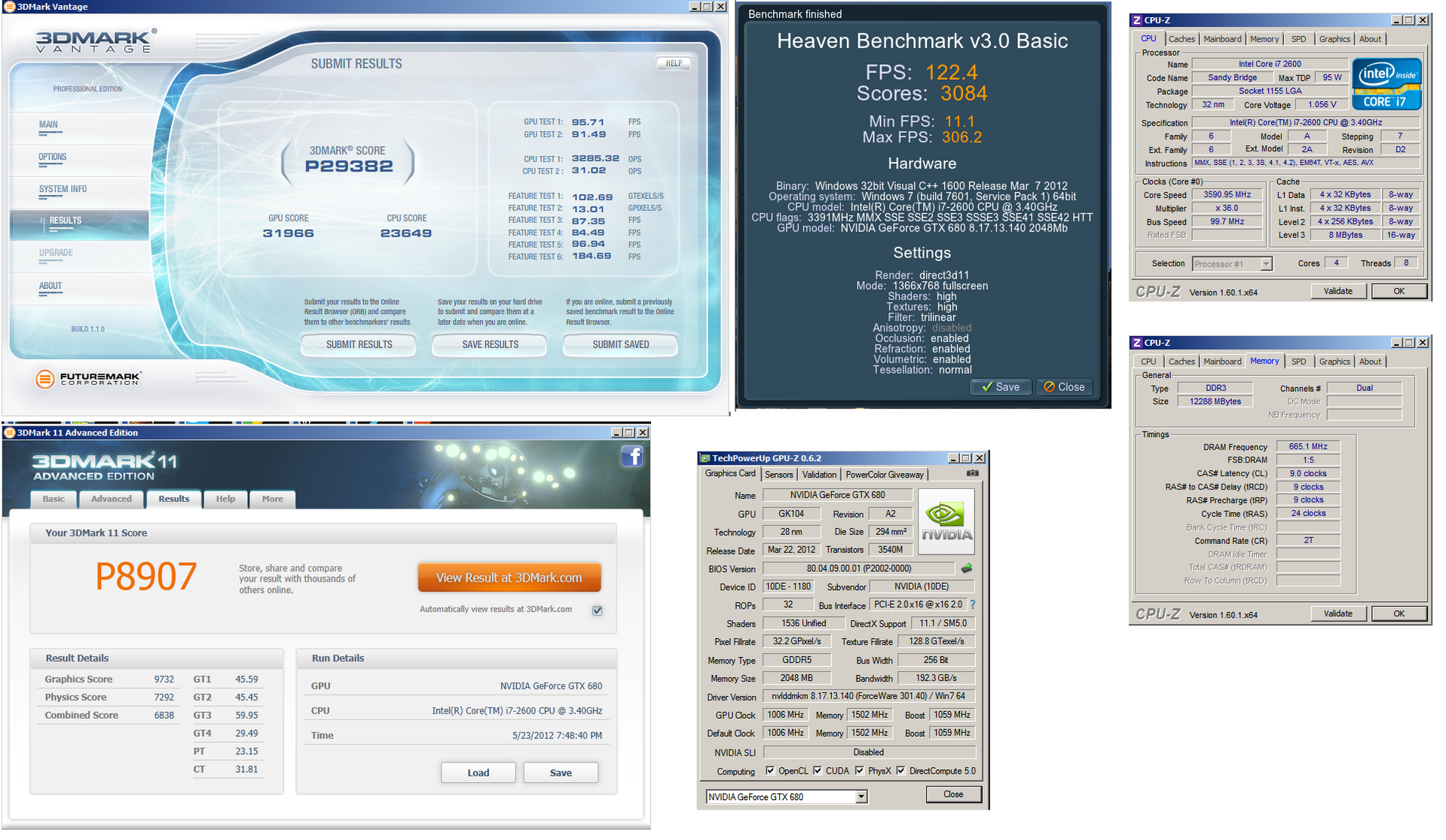Open Graphics tab in CPU-Z Memory window
Viewport: 1446px width, 840px height.
pos(1334,362)
